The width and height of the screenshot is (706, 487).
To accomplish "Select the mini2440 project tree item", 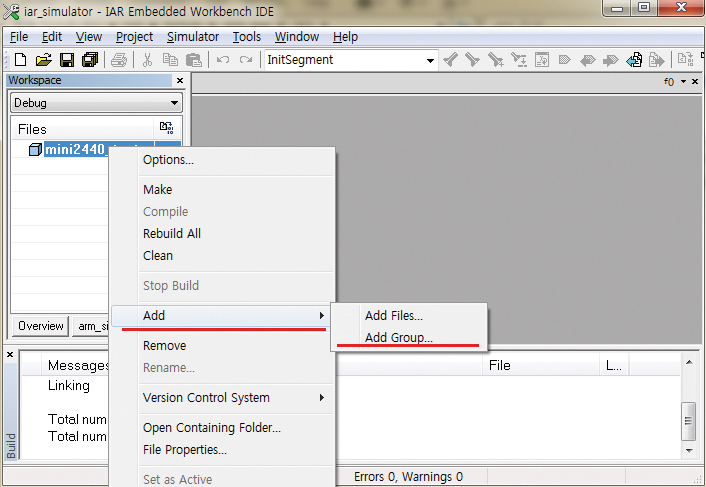I will click(x=76, y=149).
